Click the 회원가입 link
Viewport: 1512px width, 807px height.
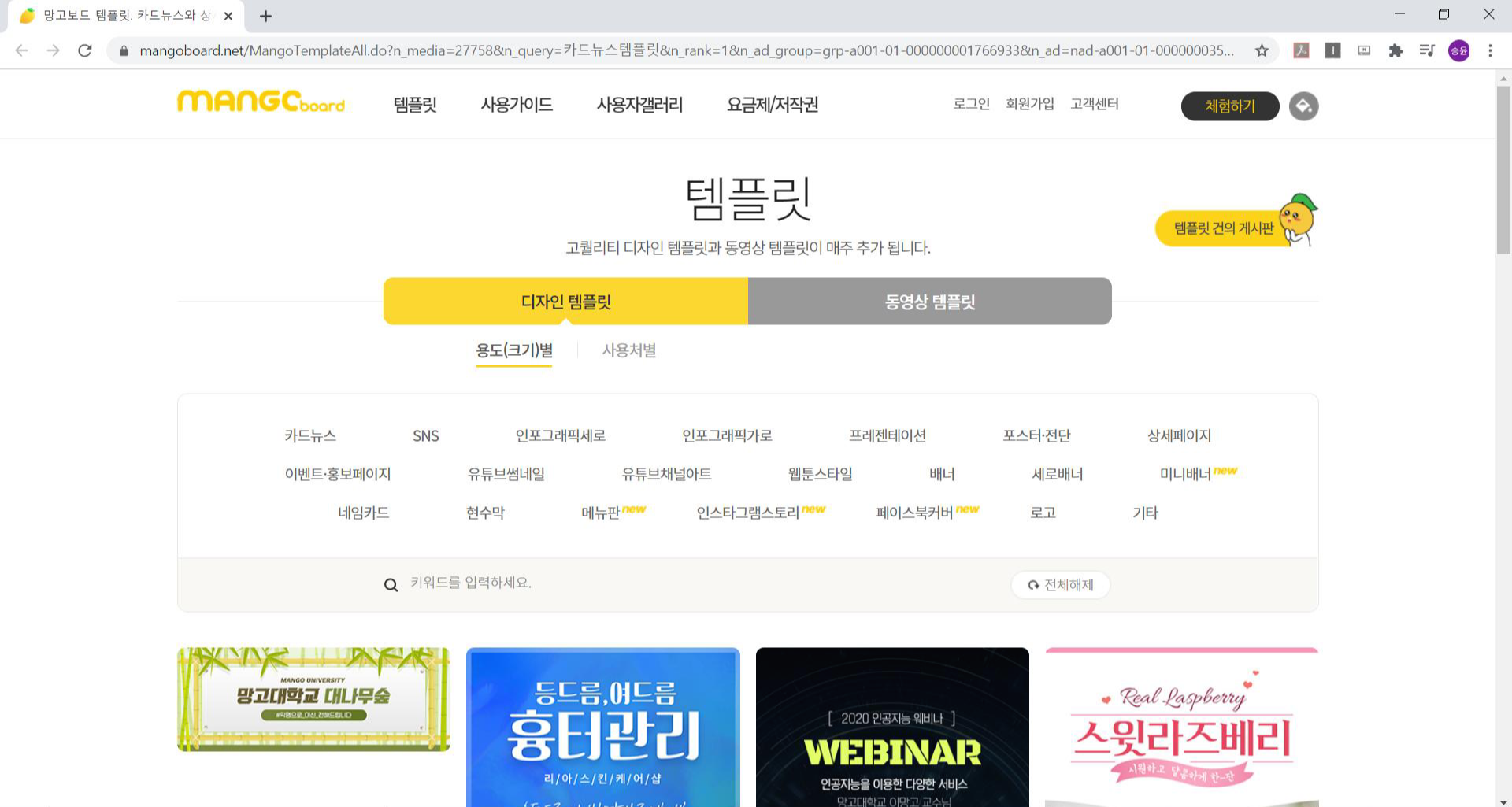pyautogui.click(x=1030, y=104)
